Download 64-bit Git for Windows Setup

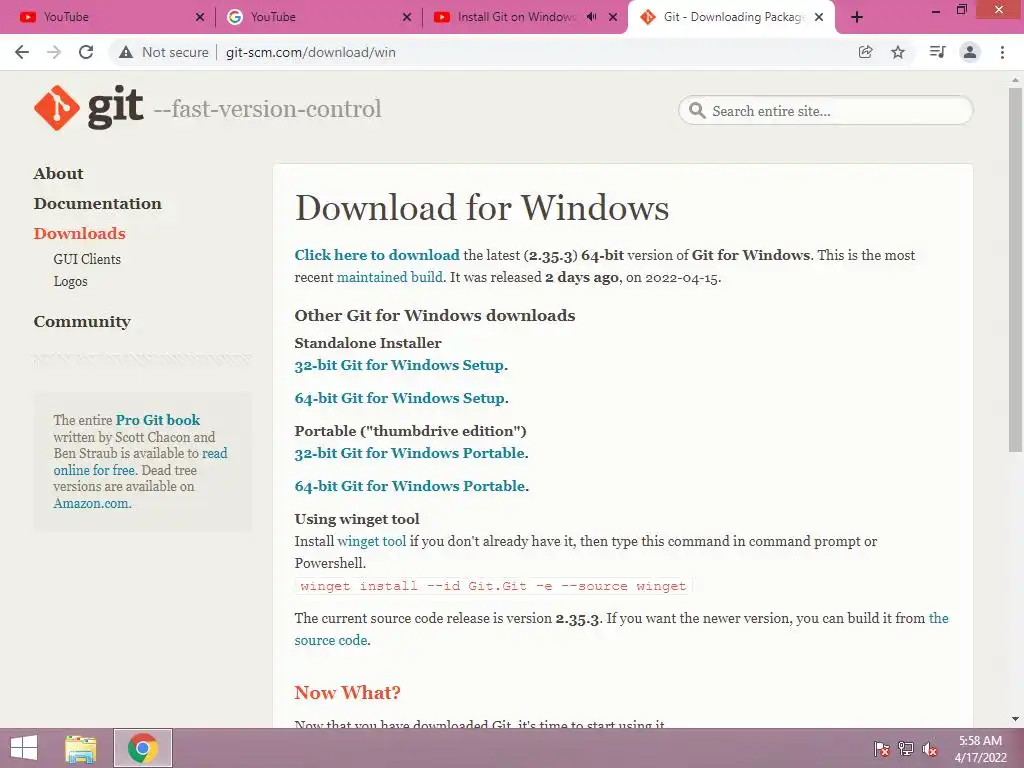(x=400, y=398)
